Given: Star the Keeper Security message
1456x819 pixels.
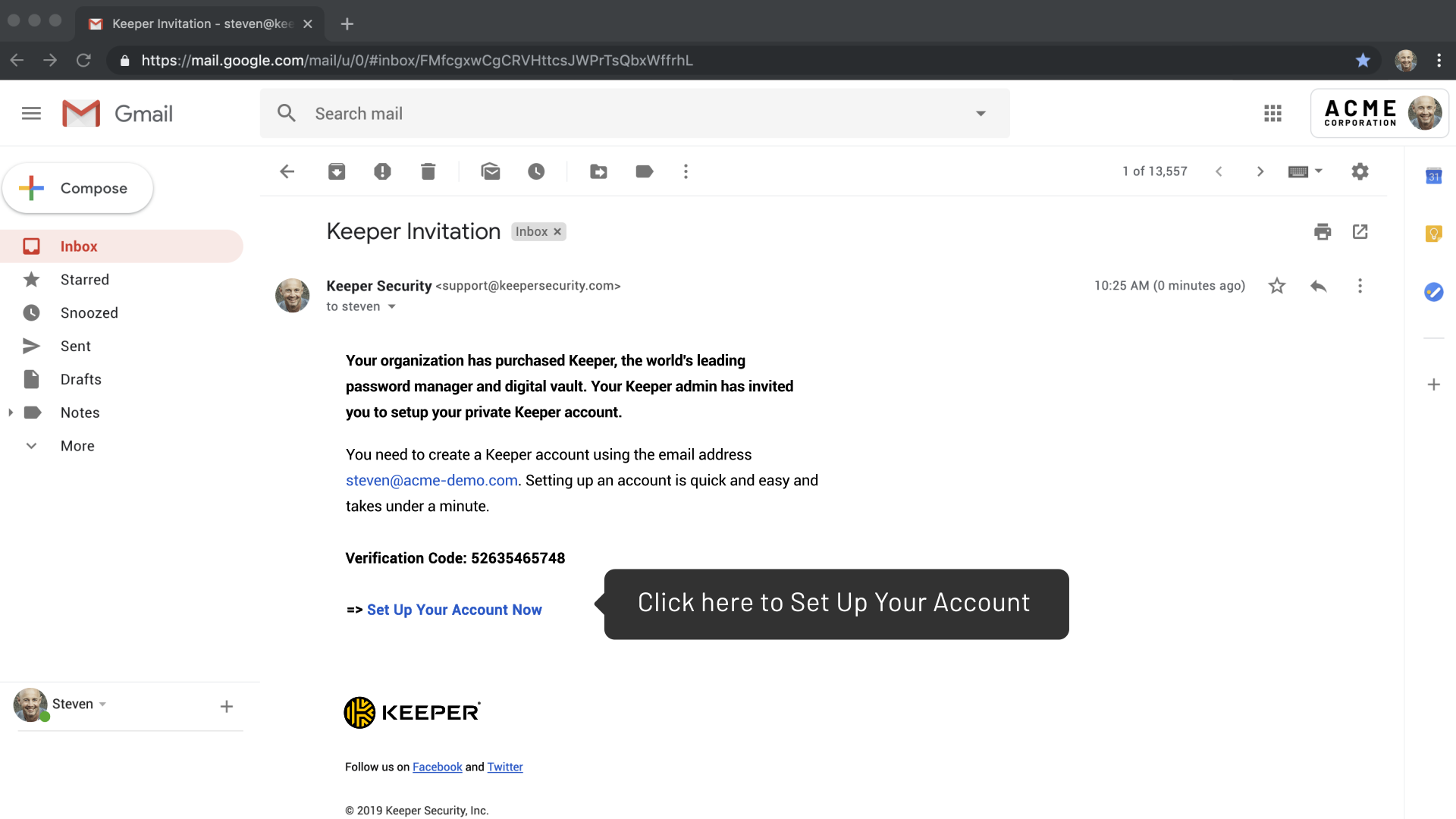Looking at the screenshot, I should coord(1277,286).
